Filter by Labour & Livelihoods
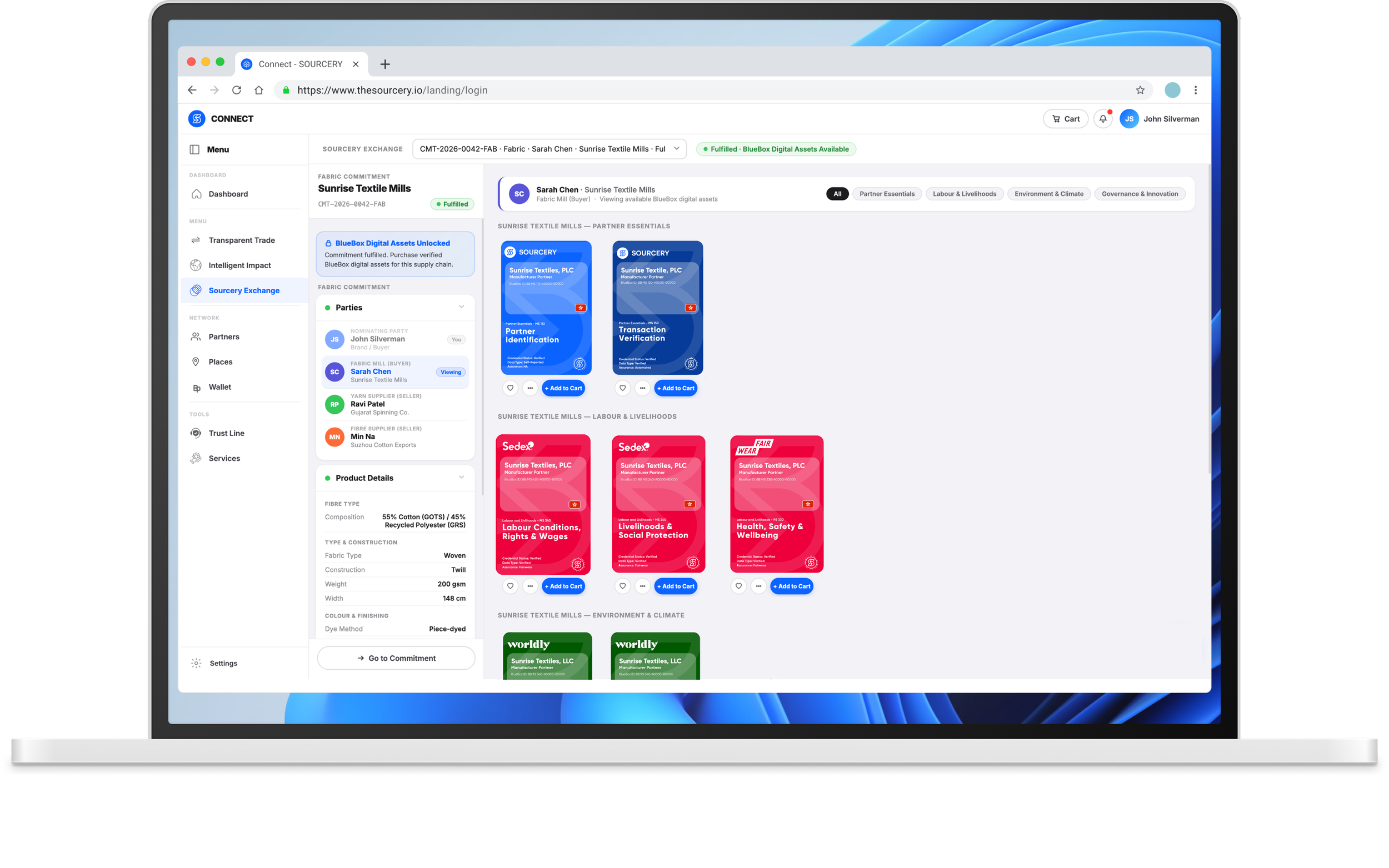This screenshot has width=1389, height=868. [964, 194]
